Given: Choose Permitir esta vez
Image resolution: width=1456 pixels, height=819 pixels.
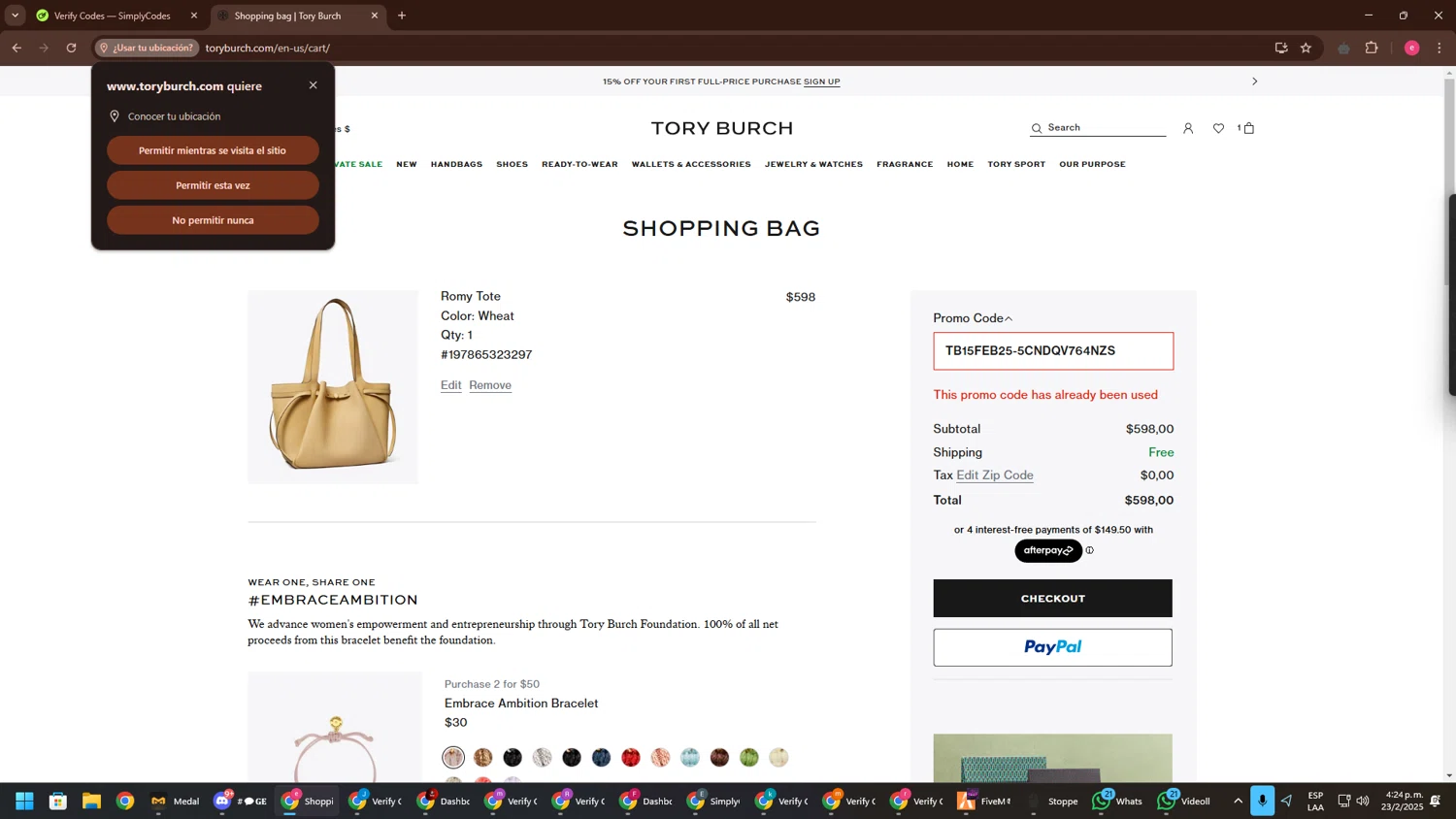Looking at the screenshot, I should point(213,185).
